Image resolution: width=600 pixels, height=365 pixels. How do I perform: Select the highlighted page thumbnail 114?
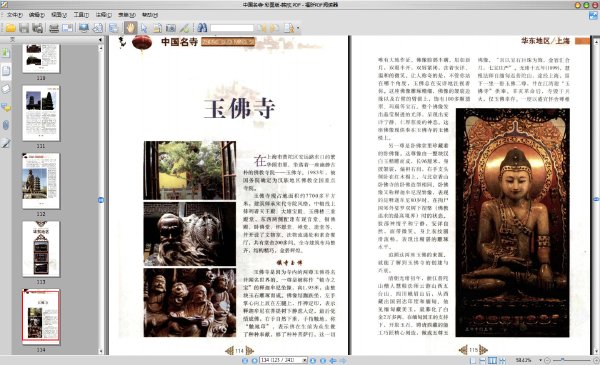(x=41, y=316)
